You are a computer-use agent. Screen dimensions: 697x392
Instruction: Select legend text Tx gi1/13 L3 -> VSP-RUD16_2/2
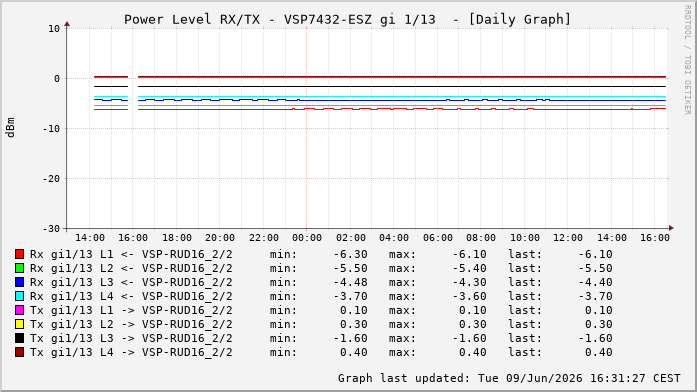tap(131, 339)
